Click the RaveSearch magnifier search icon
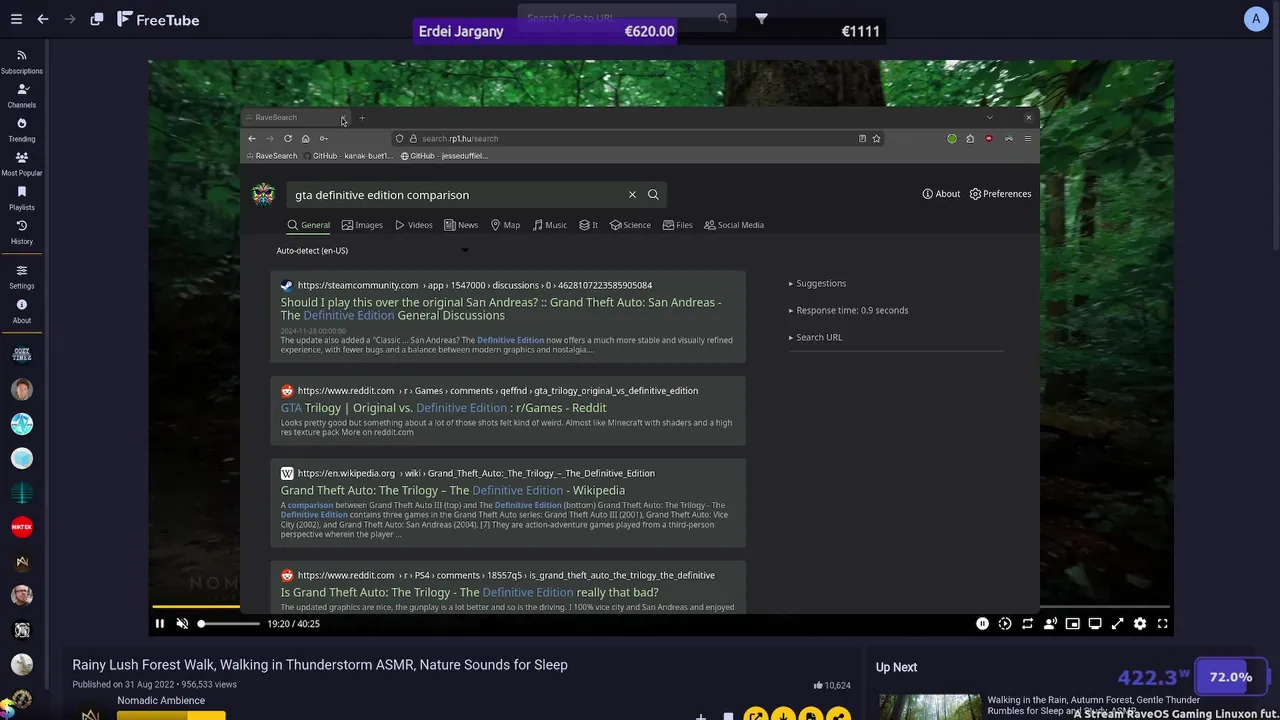 [x=653, y=195]
